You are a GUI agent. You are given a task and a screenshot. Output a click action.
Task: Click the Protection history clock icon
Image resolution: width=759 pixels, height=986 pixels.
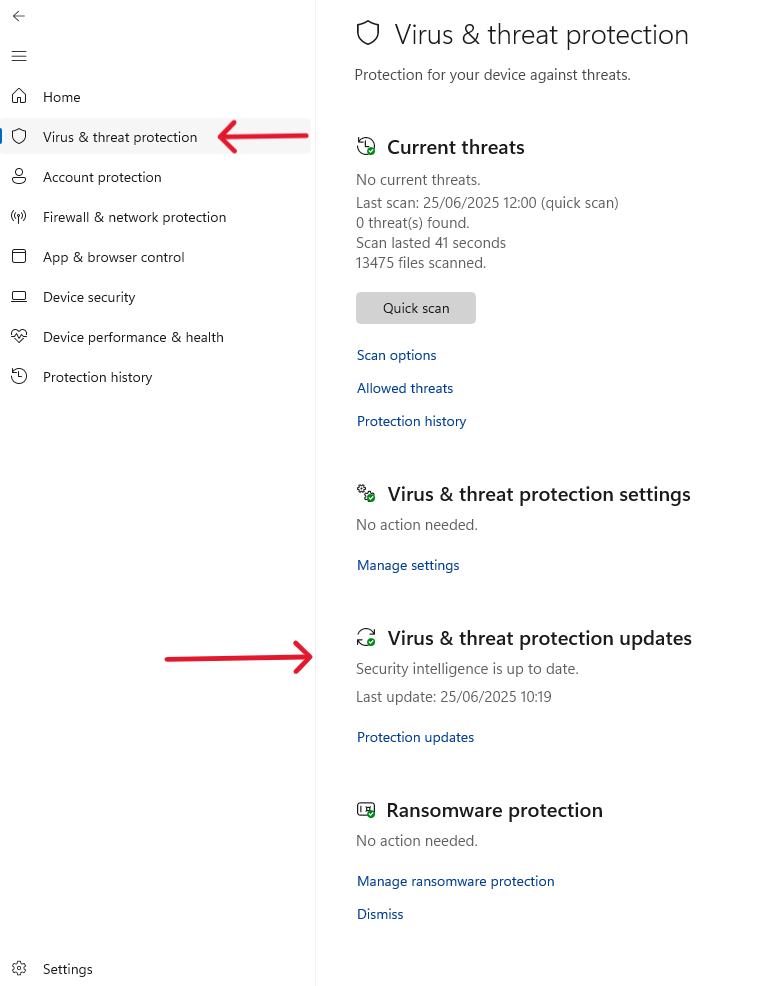tap(19, 377)
